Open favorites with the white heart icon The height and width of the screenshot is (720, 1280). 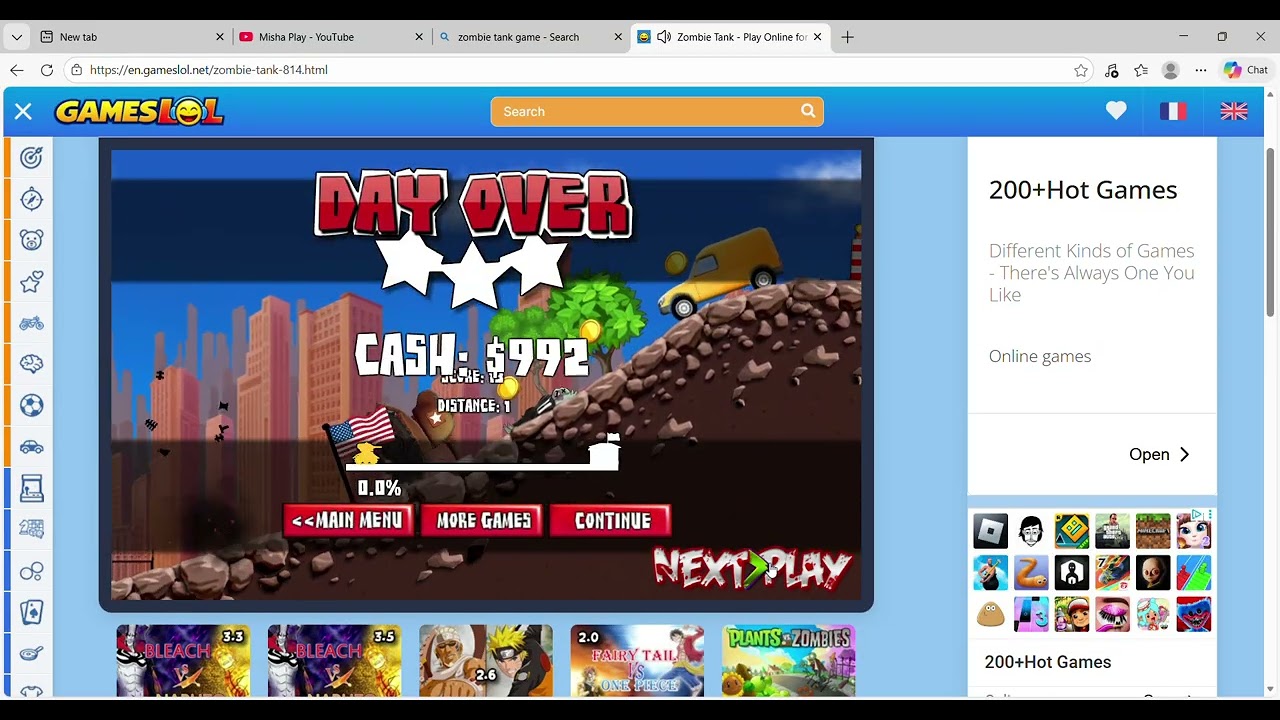(1116, 111)
